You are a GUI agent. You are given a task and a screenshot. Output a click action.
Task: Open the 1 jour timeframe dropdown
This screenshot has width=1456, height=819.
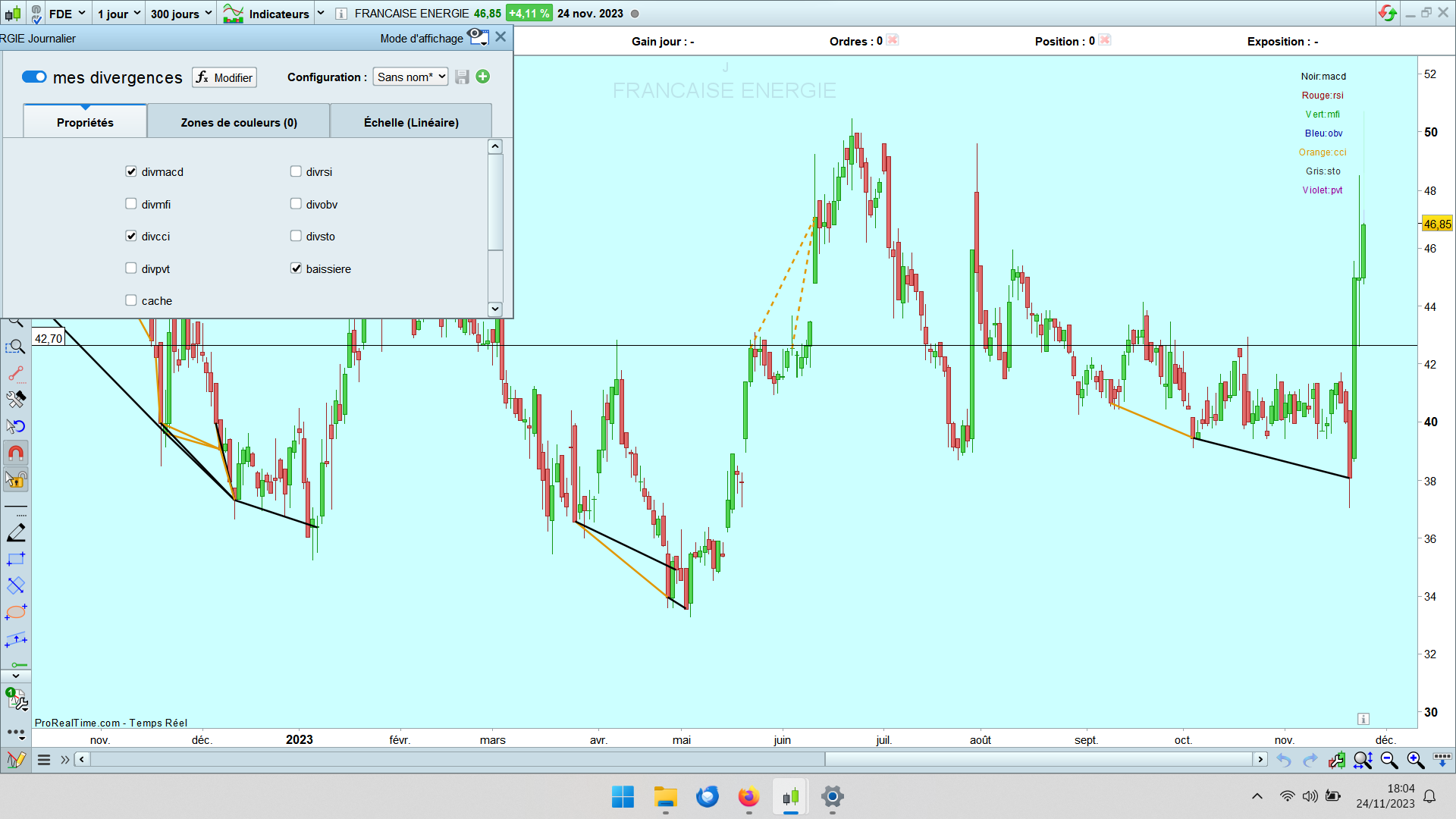[118, 14]
